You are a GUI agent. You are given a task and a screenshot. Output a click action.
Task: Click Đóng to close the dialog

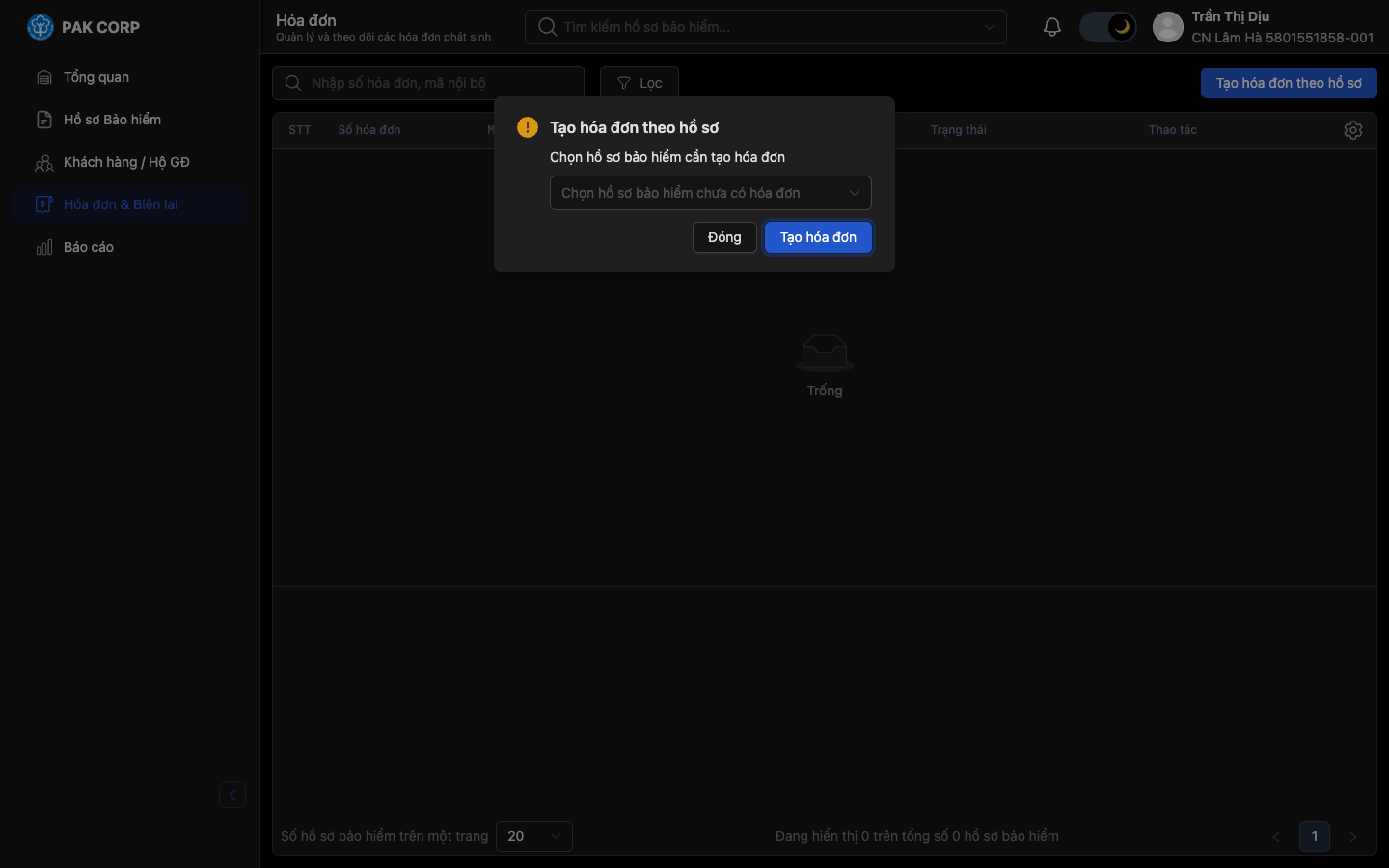(x=724, y=237)
